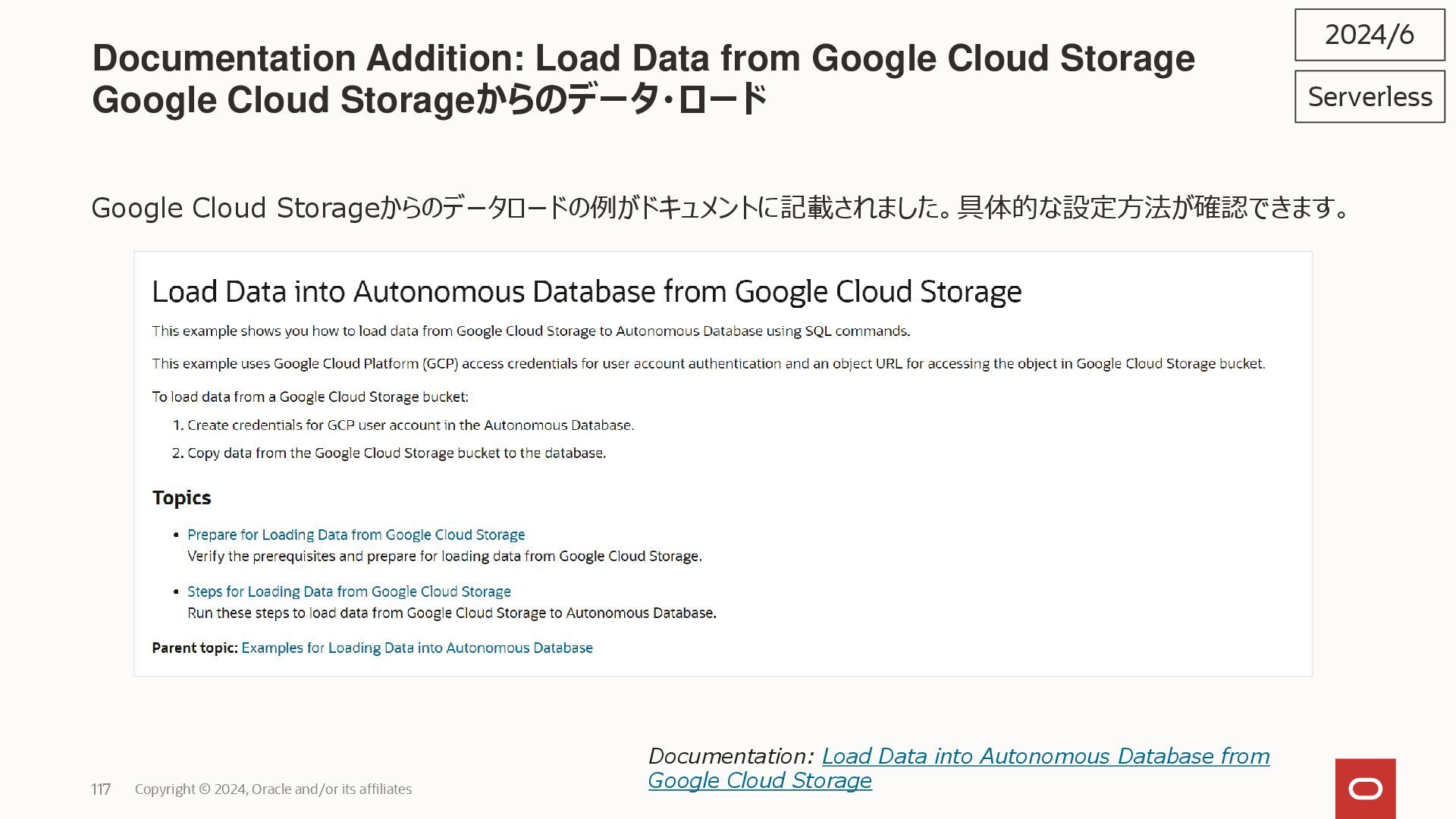
Task: Click the 2024/6 date box
Action: tap(1369, 35)
